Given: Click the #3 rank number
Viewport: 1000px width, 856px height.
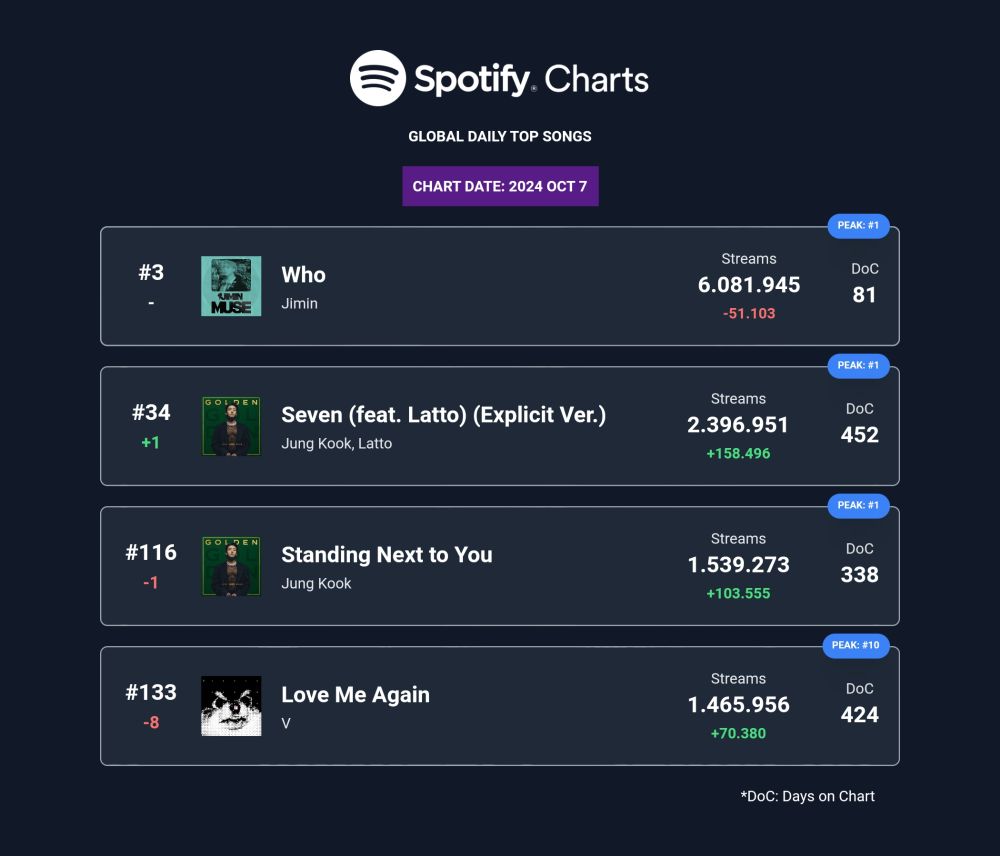Looking at the screenshot, I should click(x=151, y=272).
